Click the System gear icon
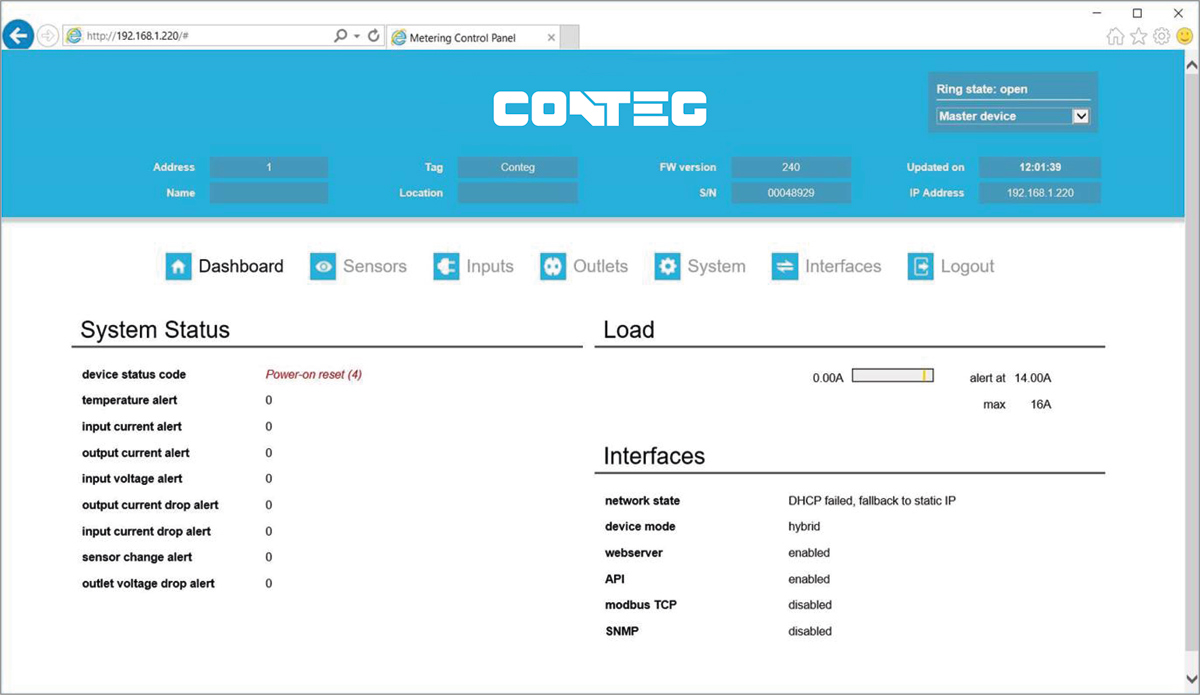Viewport: 1200px width, 695px height. pyautogui.click(x=667, y=267)
